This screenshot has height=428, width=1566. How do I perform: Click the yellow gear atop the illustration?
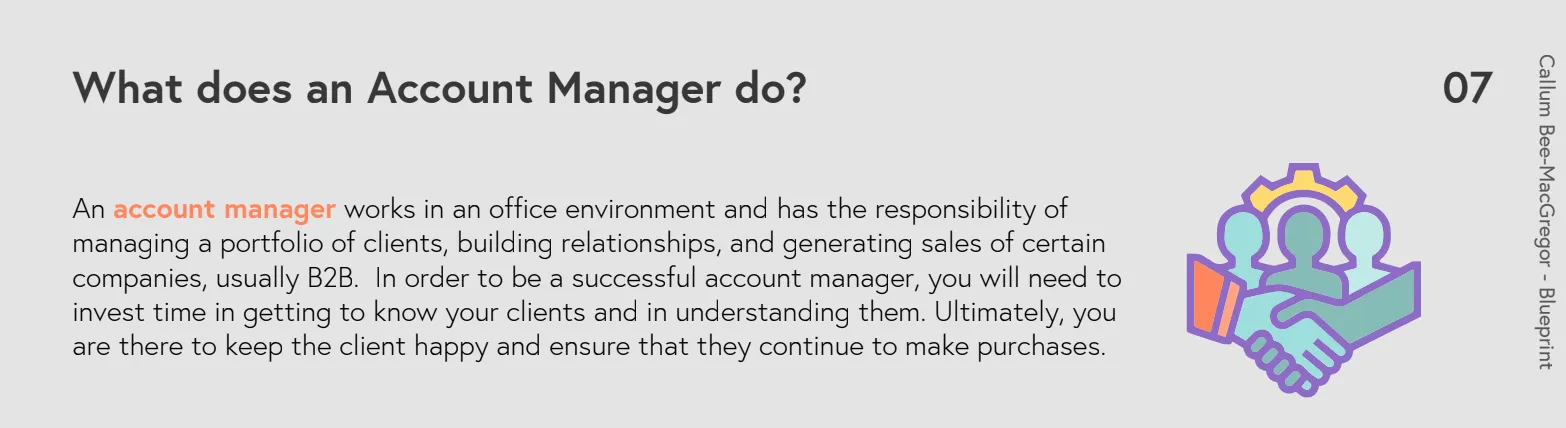(x=1304, y=183)
